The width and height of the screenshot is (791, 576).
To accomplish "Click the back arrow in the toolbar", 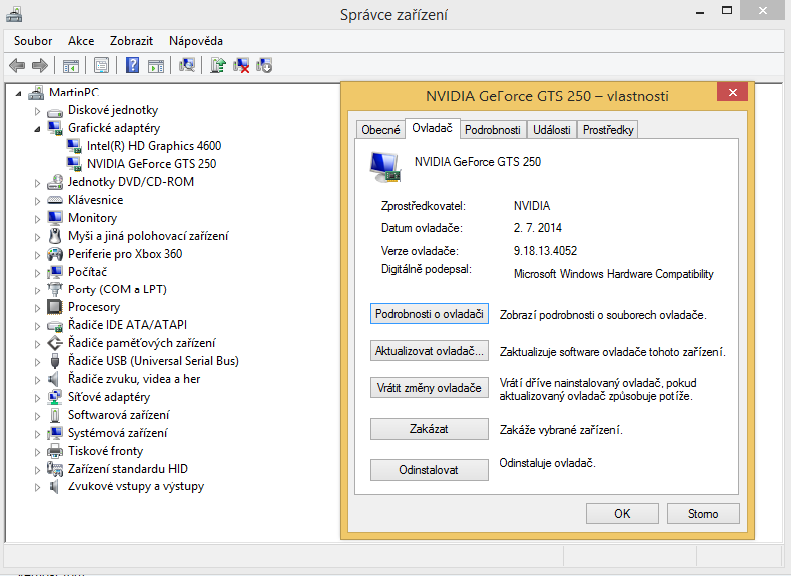I will [17, 66].
